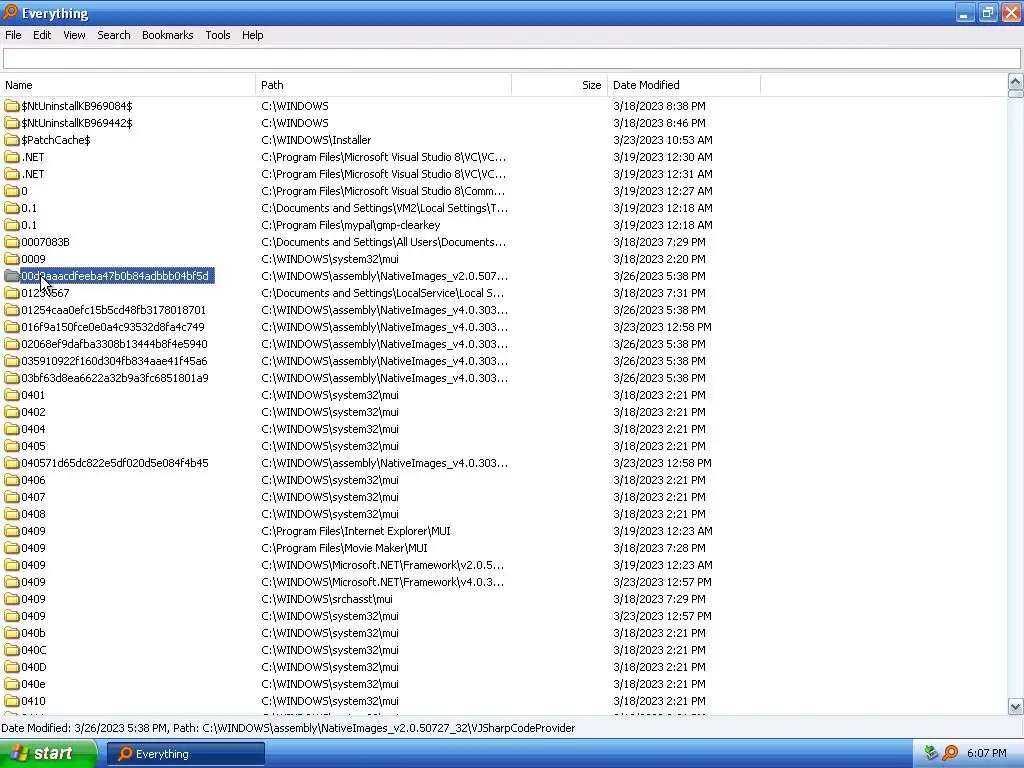Click folder icon of 0402

12,411
